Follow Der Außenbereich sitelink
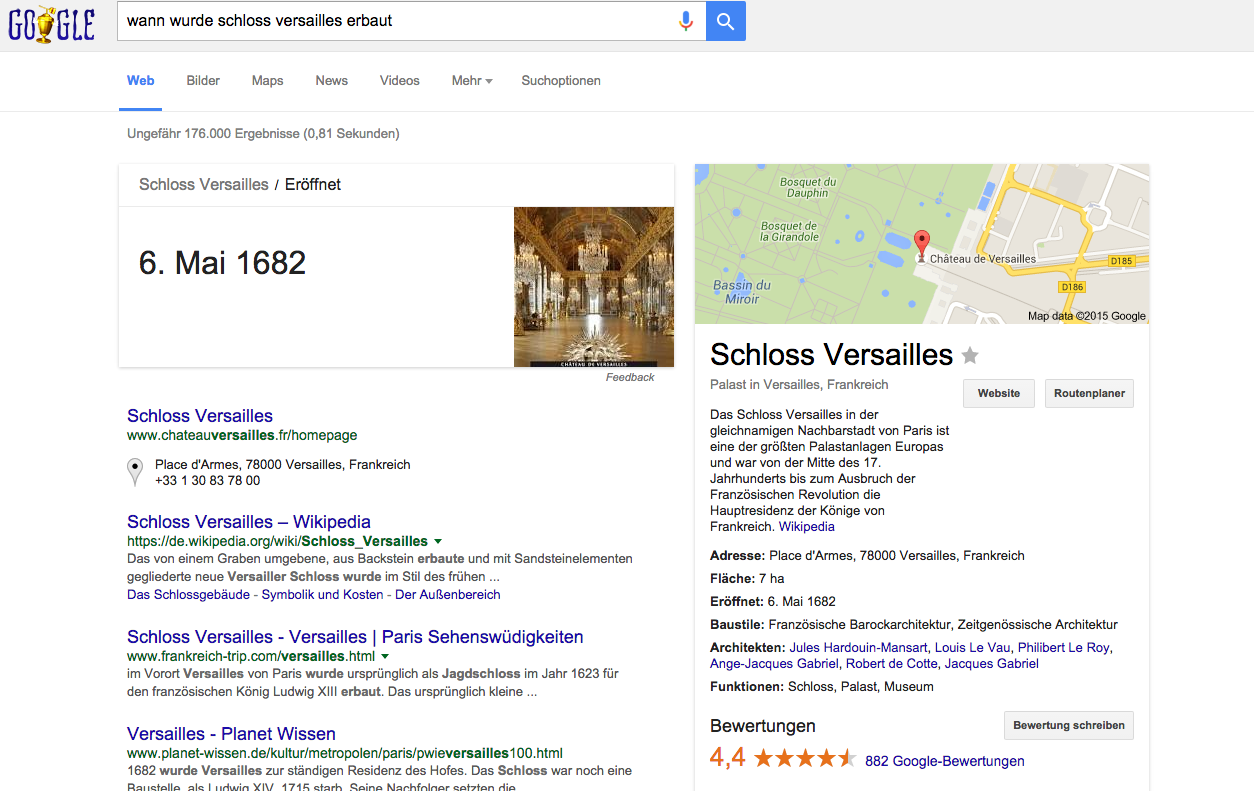The width and height of the screenshot is (1254, 791). [448, 594]
